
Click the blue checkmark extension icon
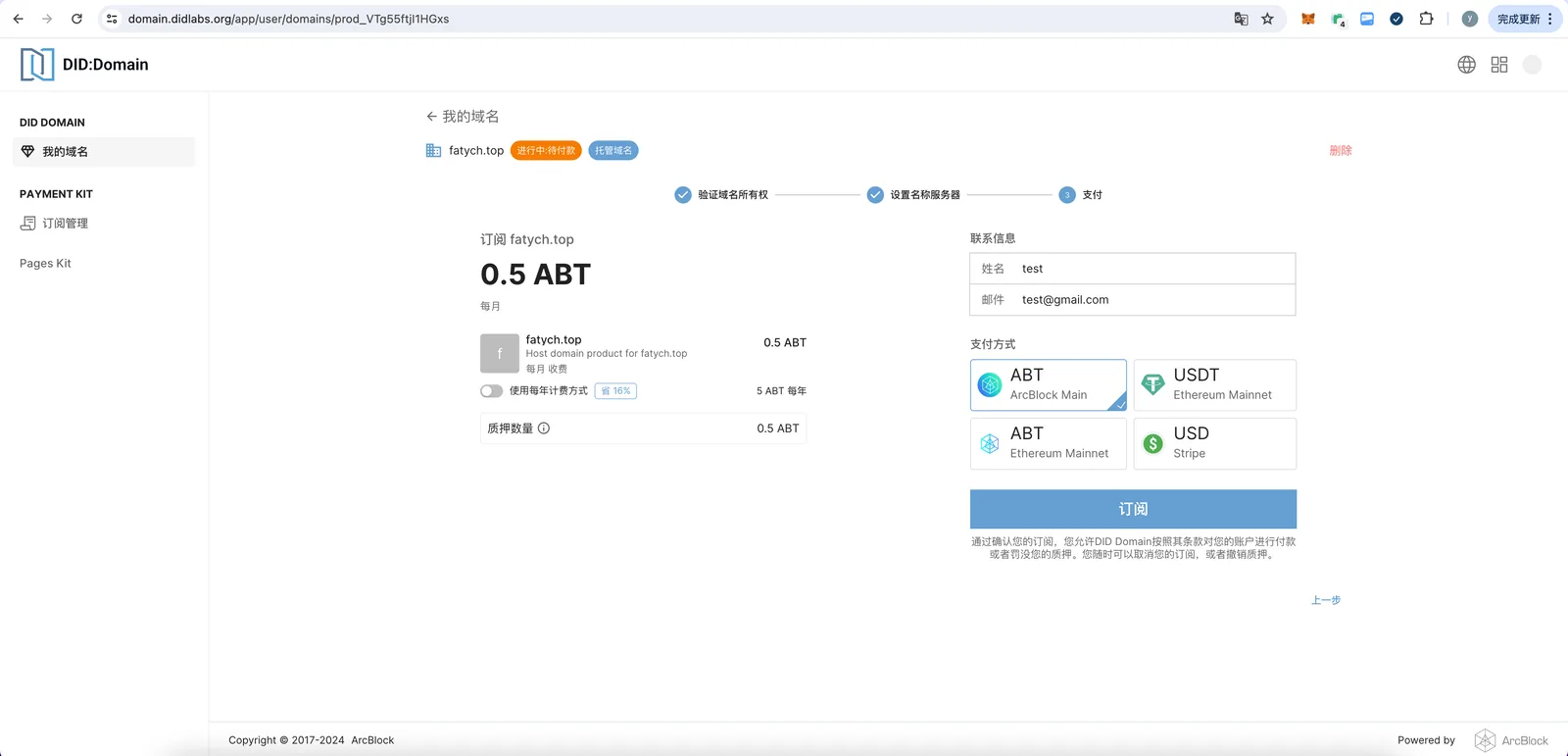[1396, 19]
